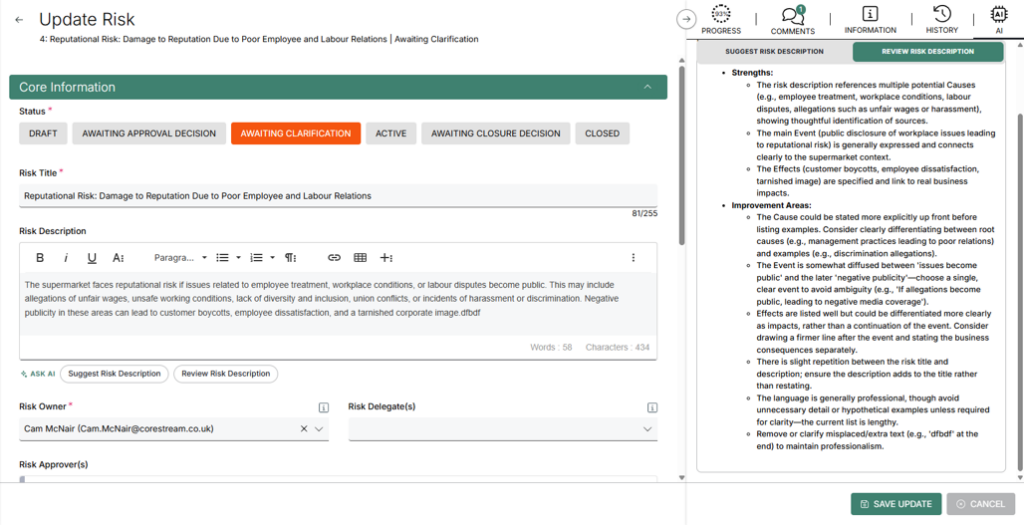Viewport: 1024px width, 525px height.
Task: Open the bulleted list style dropdown
Action: pyautogui.click(x=238, y=258)
